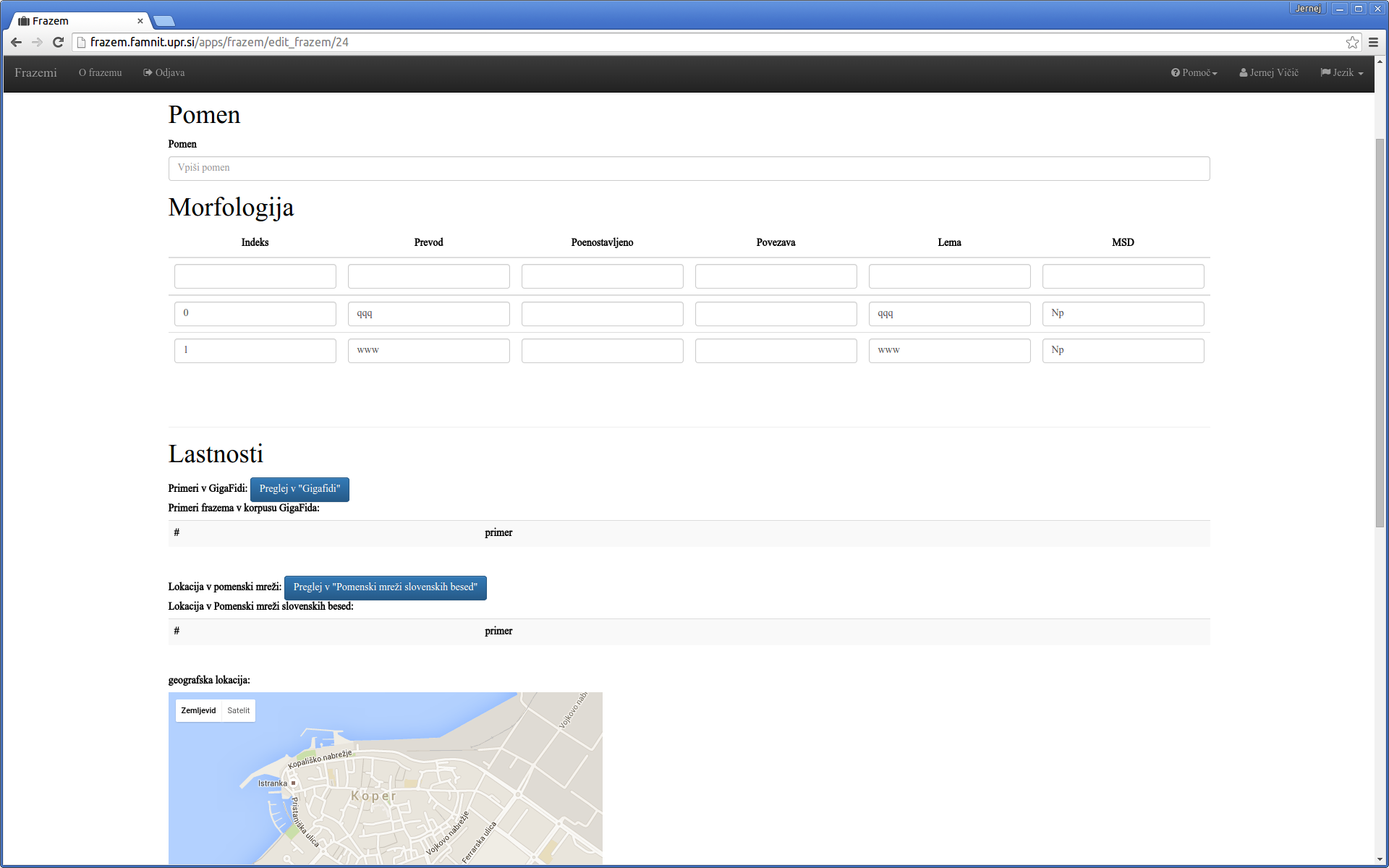Image resolution: width=1389 pixels, height=868 pixels.
Task: Click Poenostavljeno field in www row
Action: [x=602, y=351]
